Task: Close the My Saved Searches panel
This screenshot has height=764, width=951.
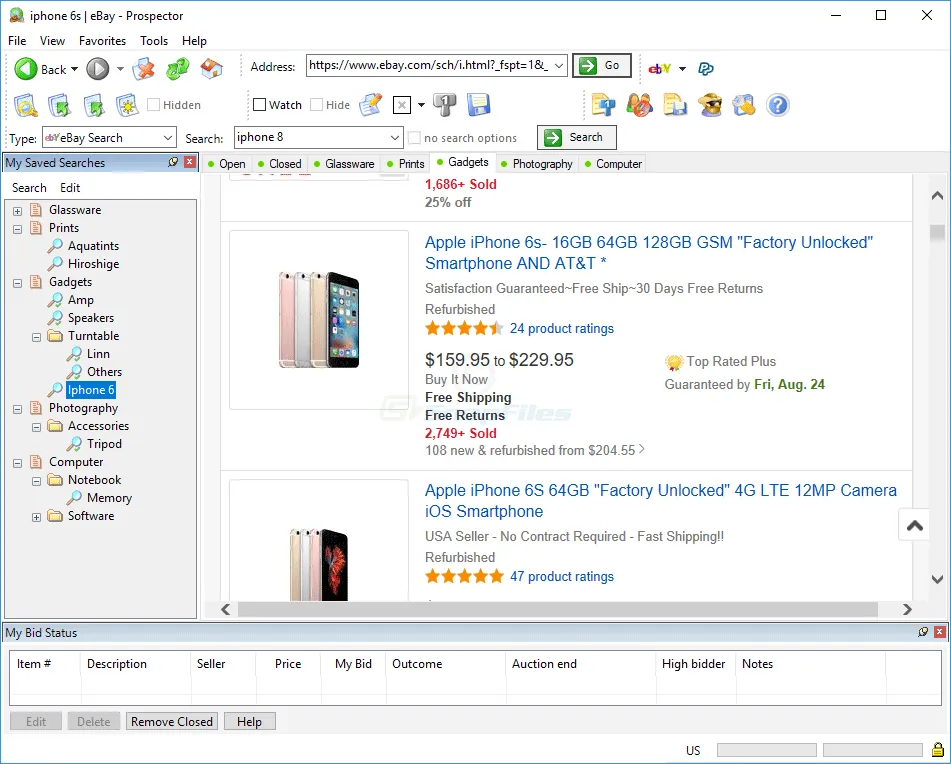Action: click(190, 162)
